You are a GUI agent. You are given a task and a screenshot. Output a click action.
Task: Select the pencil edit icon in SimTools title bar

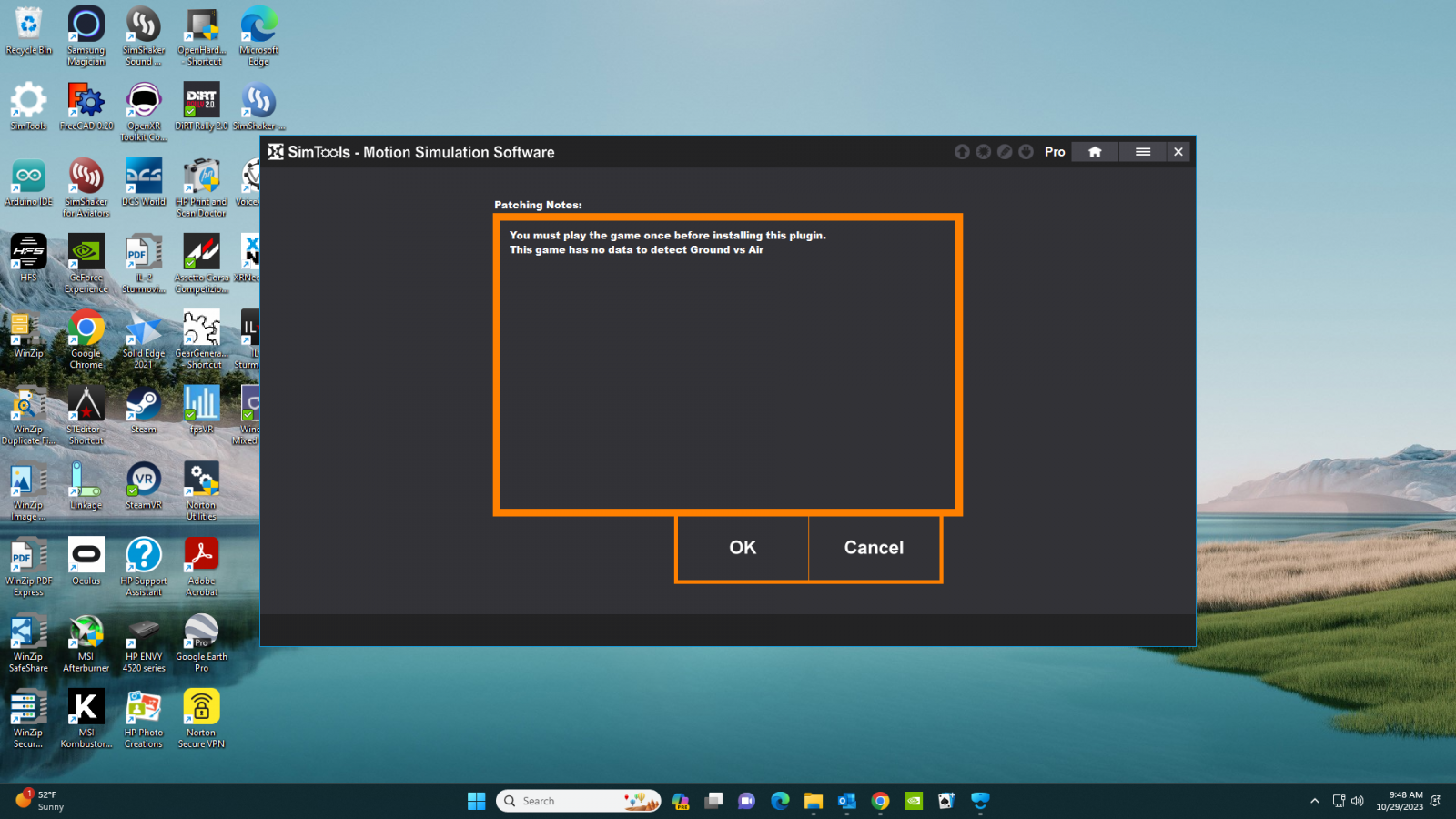[x=1005, y=152]
